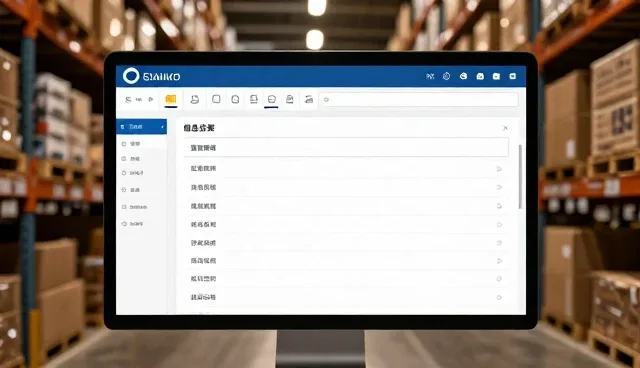Expand the arrow on the third list row
Screen dimensions: 640x368
pos(499,206)
